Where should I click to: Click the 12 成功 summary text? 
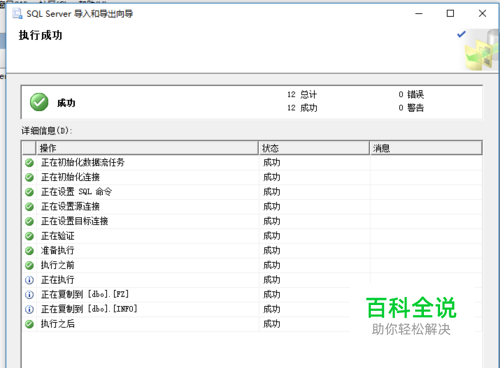[302, 108]
